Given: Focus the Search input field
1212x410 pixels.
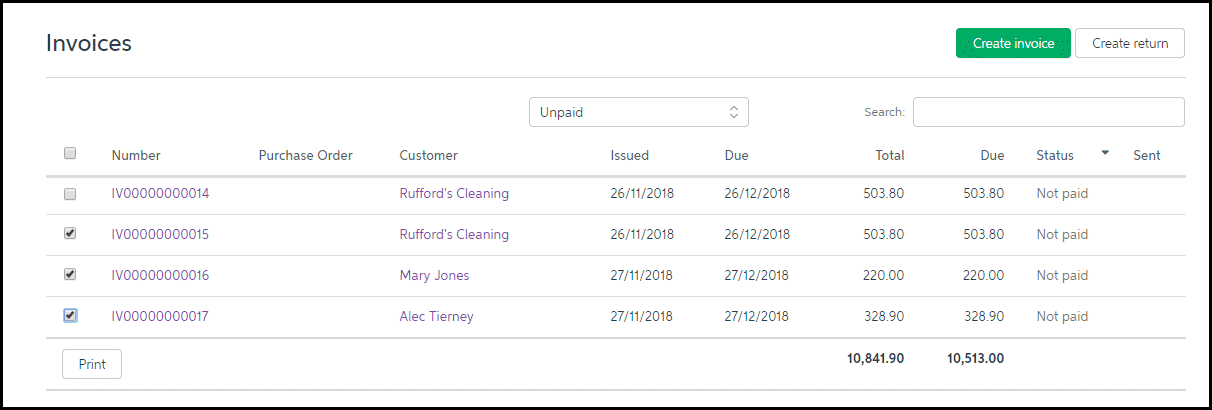Looking at the screenshot, I should click(x=1048, y=112).
